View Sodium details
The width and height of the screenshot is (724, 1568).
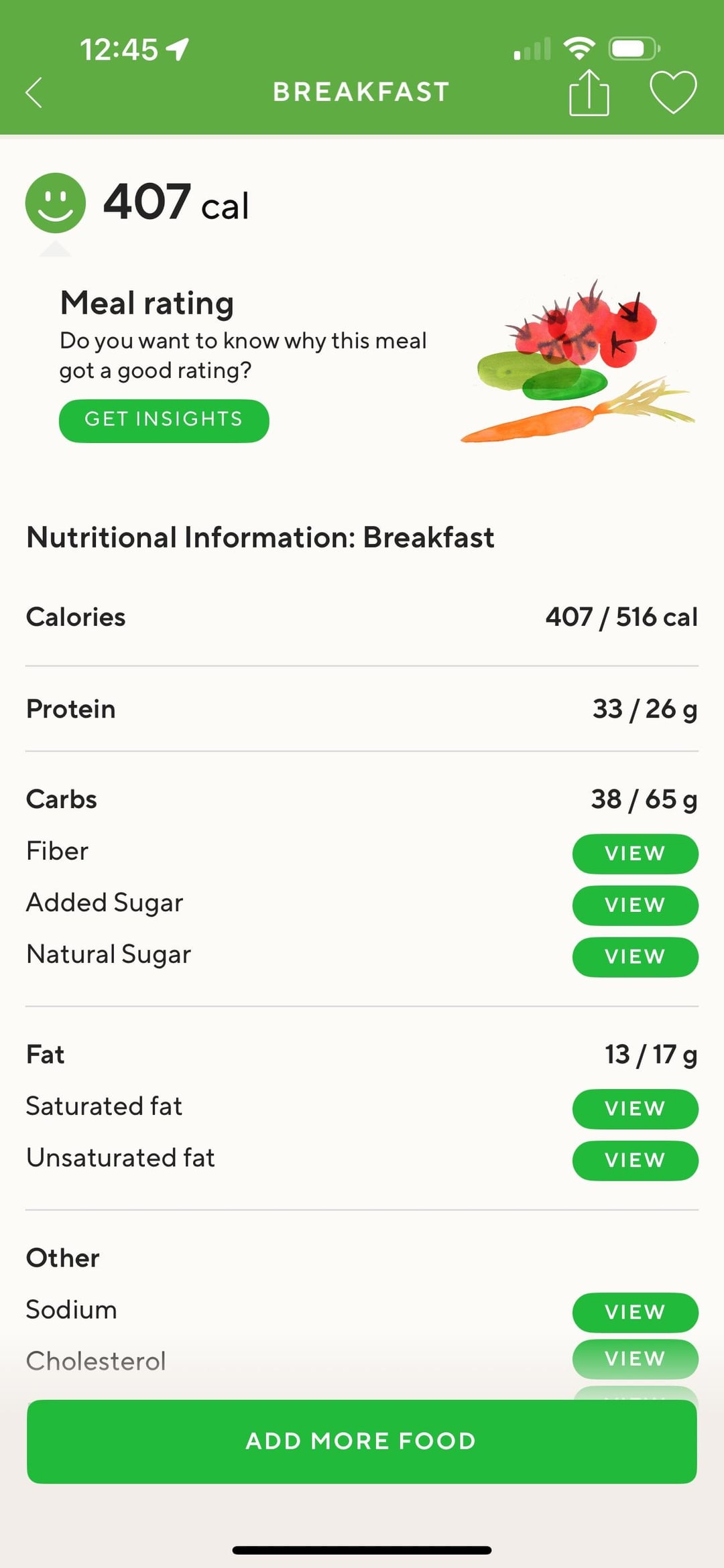coord(634,1311)
